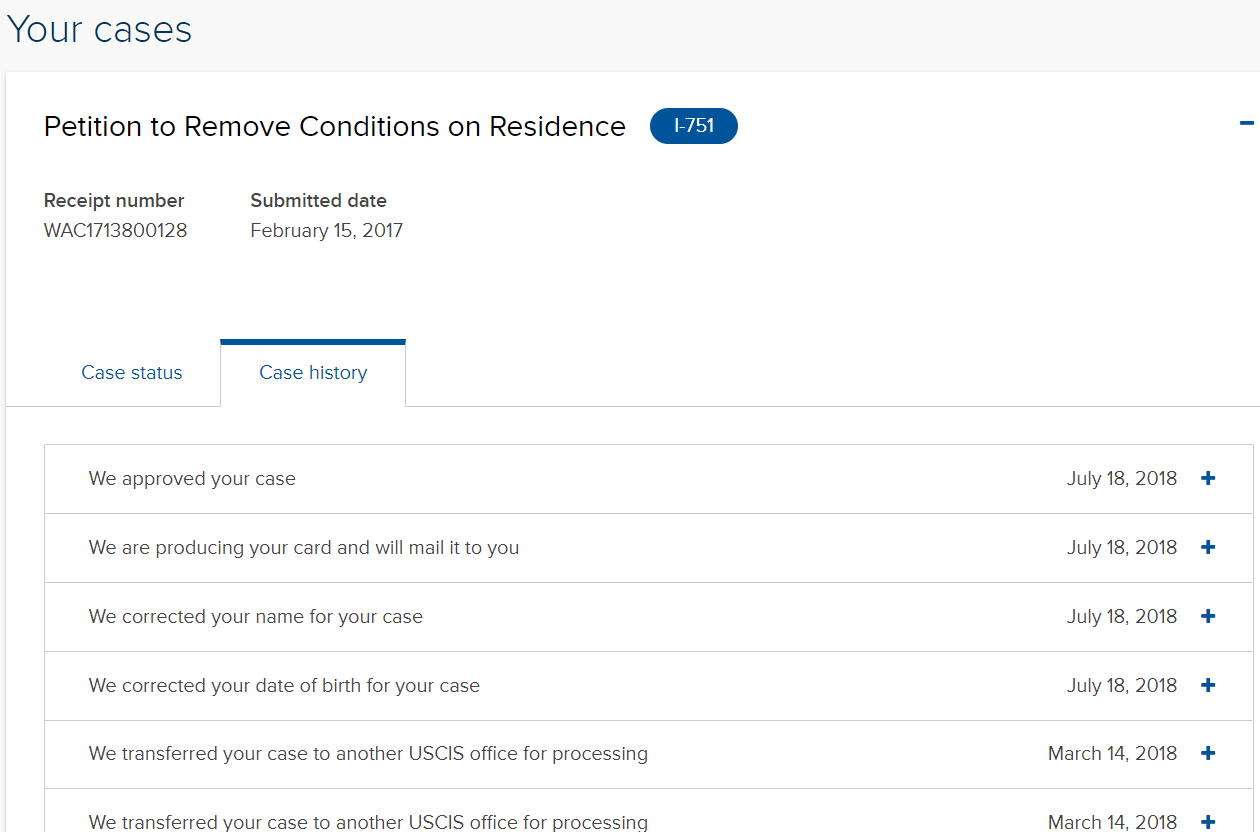Viewport: 1260px width, 832px height.
Task: Click plus icon on upper March 14 transfer row
Action: [x=1208, y=754]
